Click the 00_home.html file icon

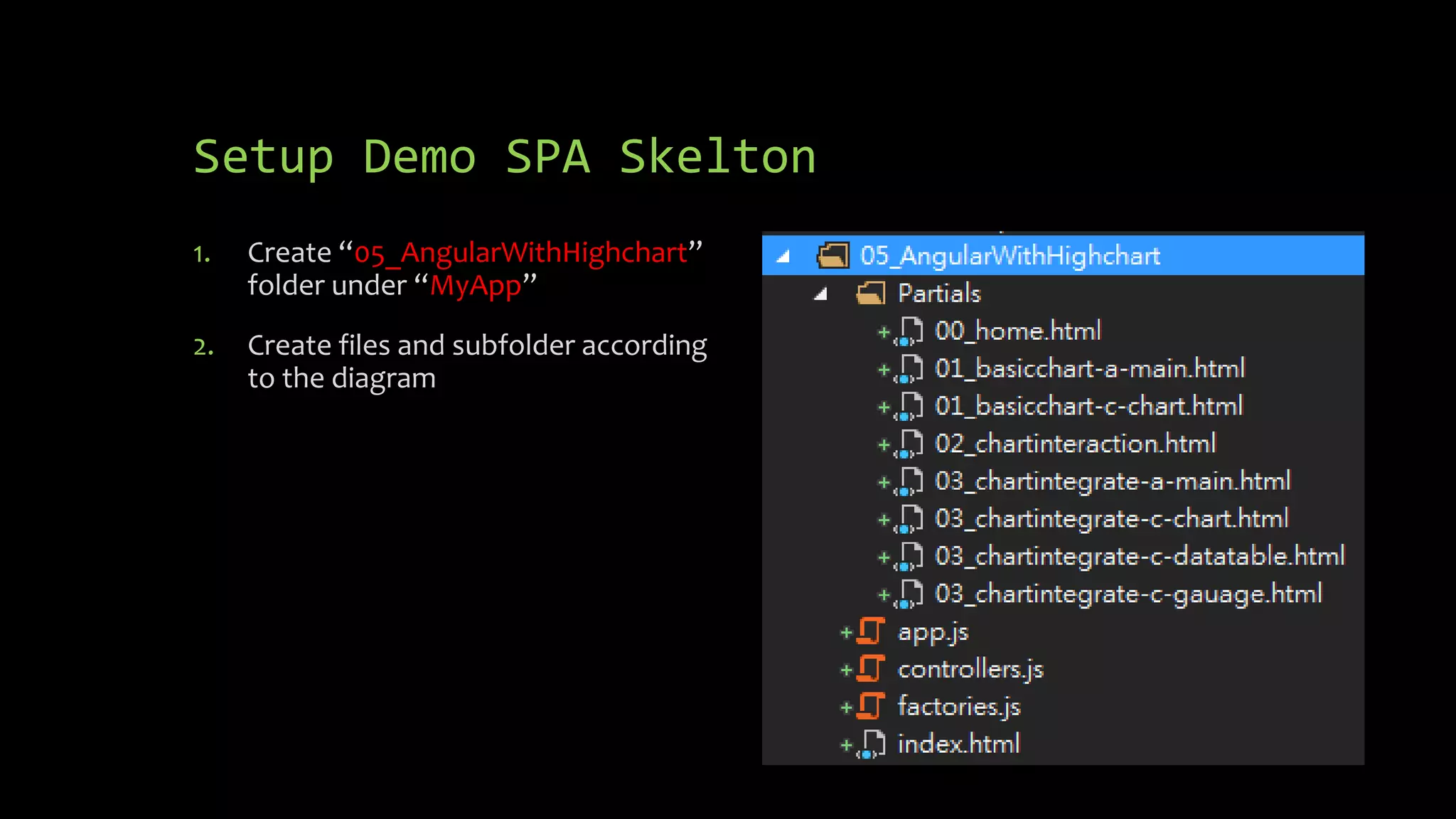[910, 331]
